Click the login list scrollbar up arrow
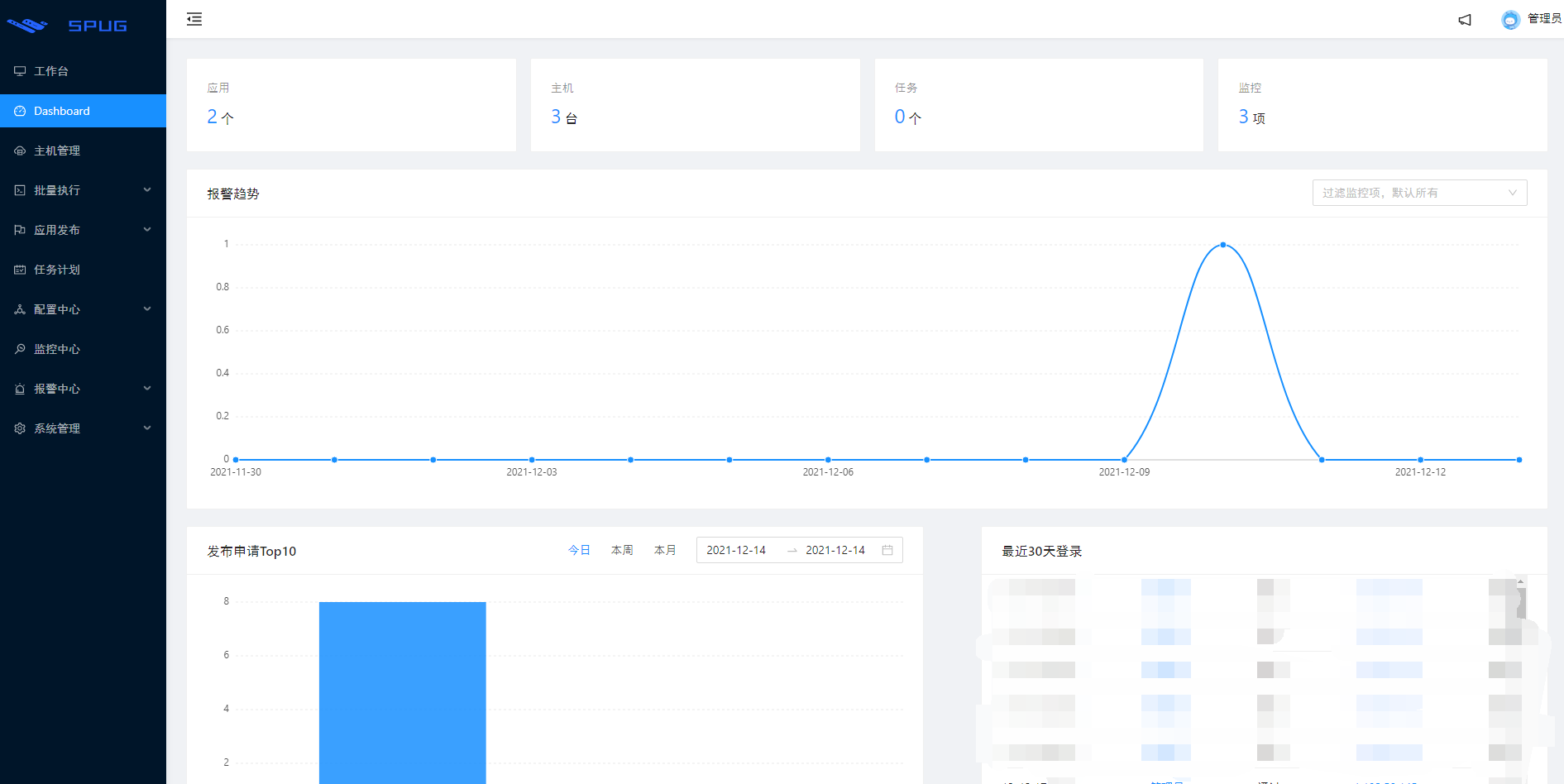Screen dimensions: 1564x784 [1520, 582]
